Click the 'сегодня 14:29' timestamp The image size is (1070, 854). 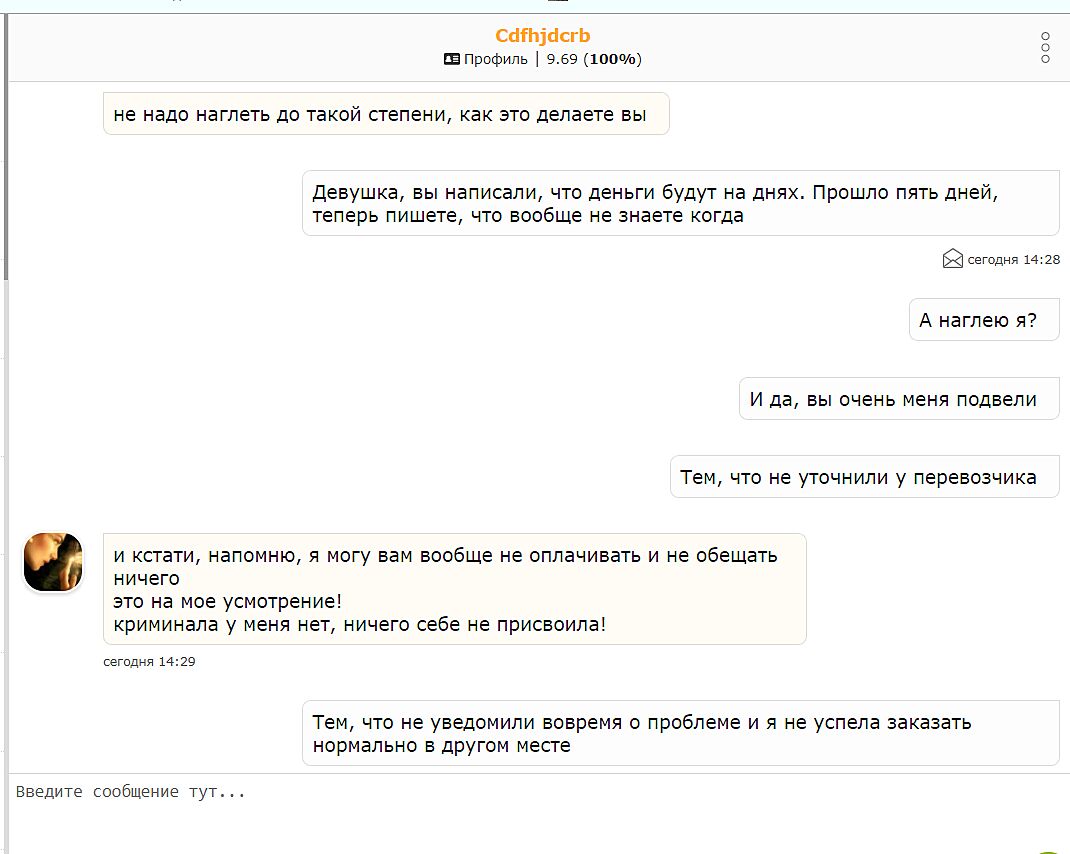pos(149,661)
